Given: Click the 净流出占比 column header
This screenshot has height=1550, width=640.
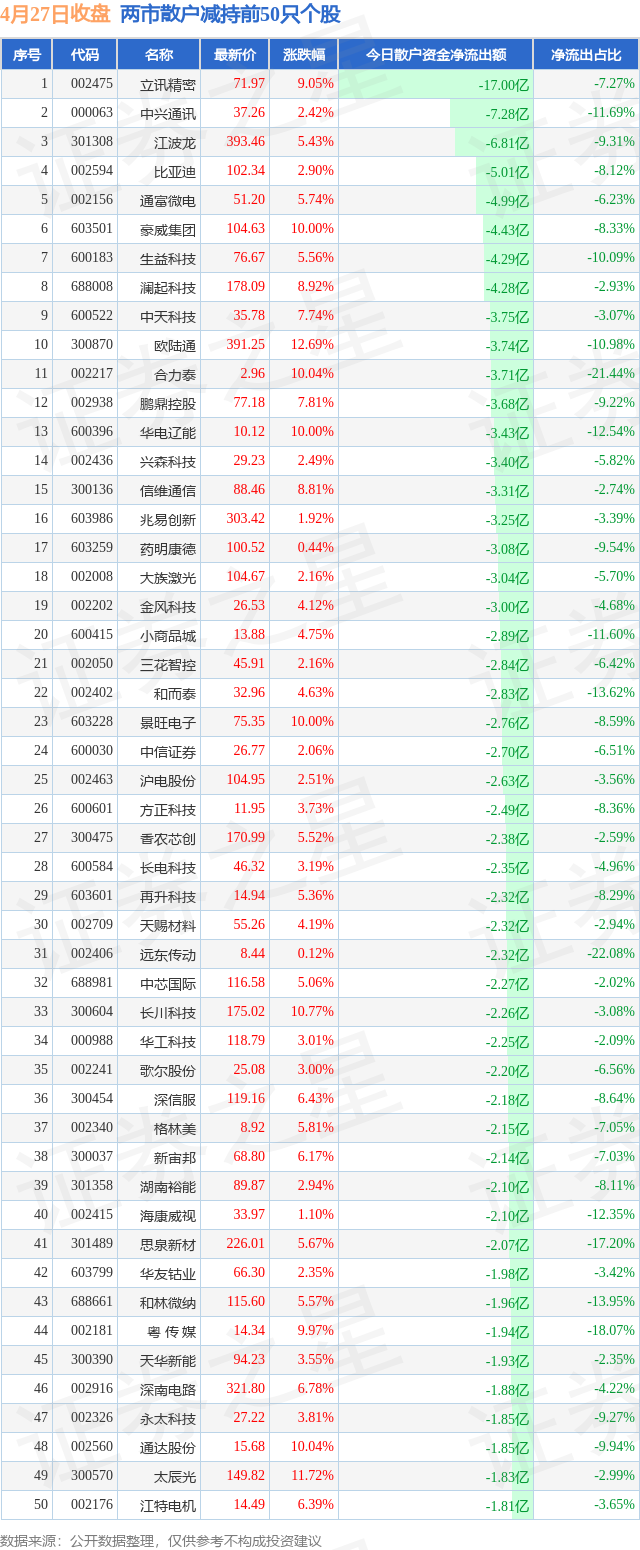Looking at the screenshot, I should [586, 55].
